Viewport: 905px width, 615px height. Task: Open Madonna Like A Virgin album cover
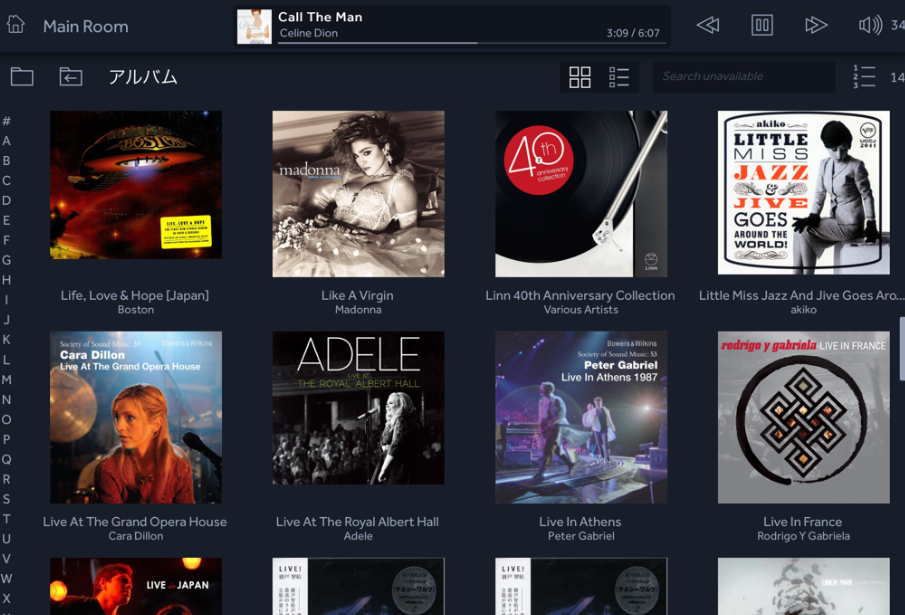[x=358, y=194]
